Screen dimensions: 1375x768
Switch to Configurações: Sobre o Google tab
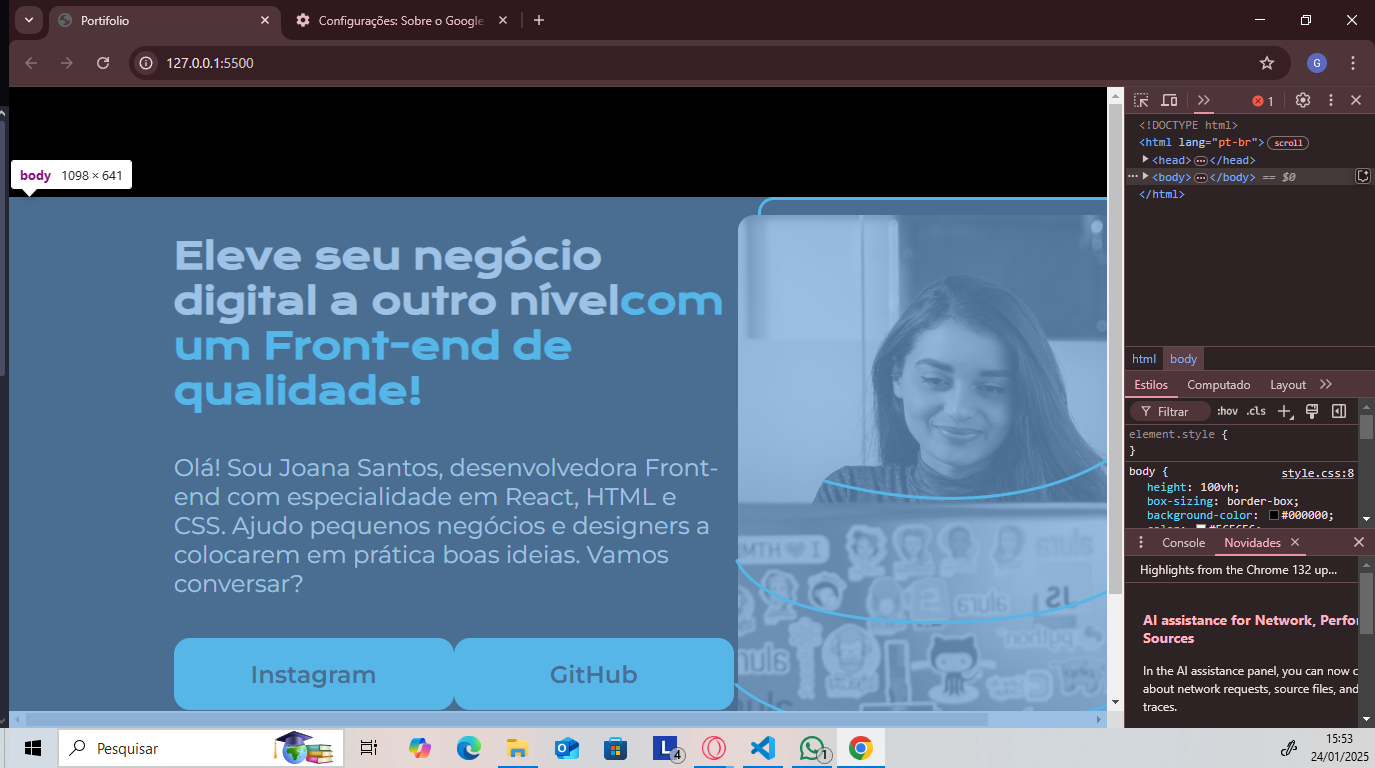pyautogui.click(x=401, y=20)
